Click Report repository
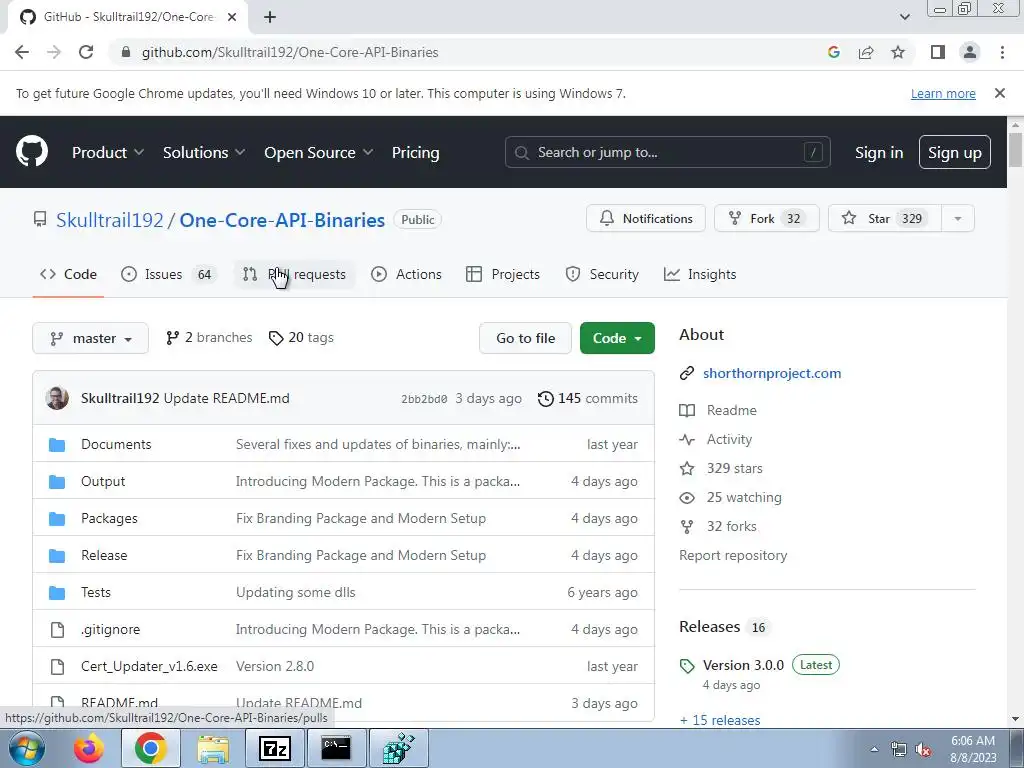This screenshot has width=1024, height=768. click(733, 555)
